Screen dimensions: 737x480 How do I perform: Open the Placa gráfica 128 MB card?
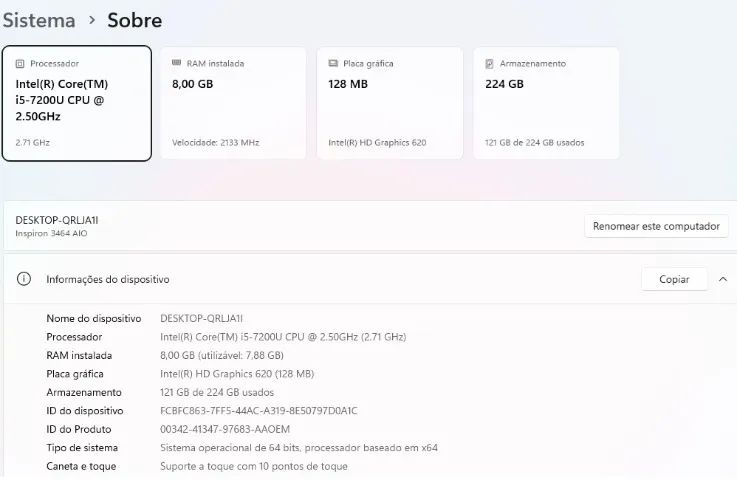coord(390,103)
